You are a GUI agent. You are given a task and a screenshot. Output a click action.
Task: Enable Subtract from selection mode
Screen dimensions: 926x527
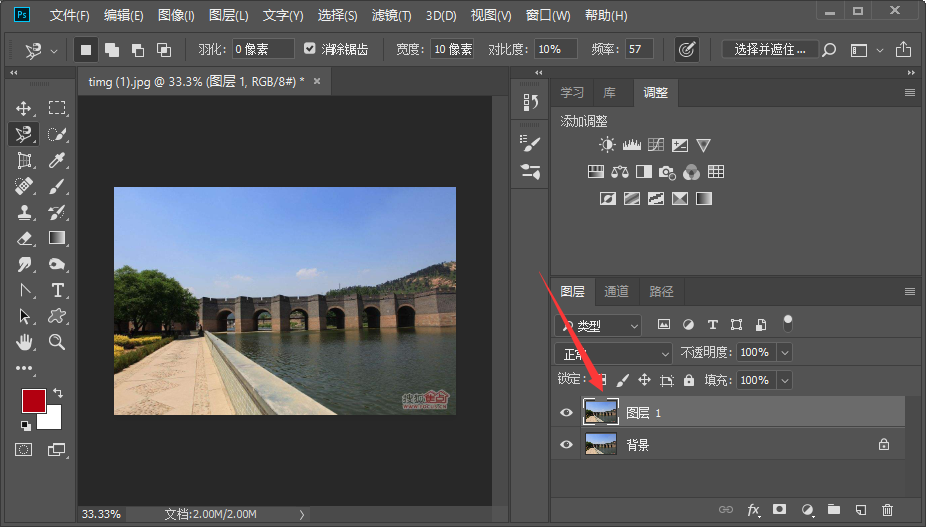click(x=138, y=50)
